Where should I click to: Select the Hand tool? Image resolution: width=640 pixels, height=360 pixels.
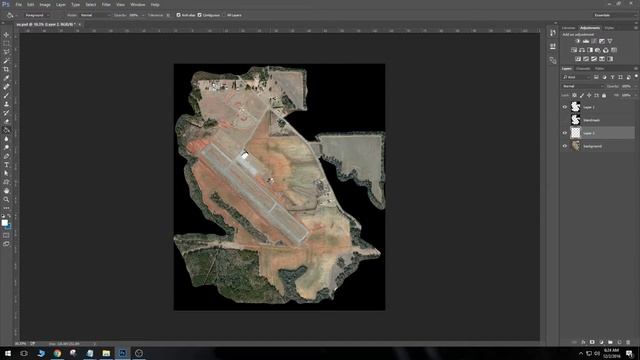click(6, 191)
